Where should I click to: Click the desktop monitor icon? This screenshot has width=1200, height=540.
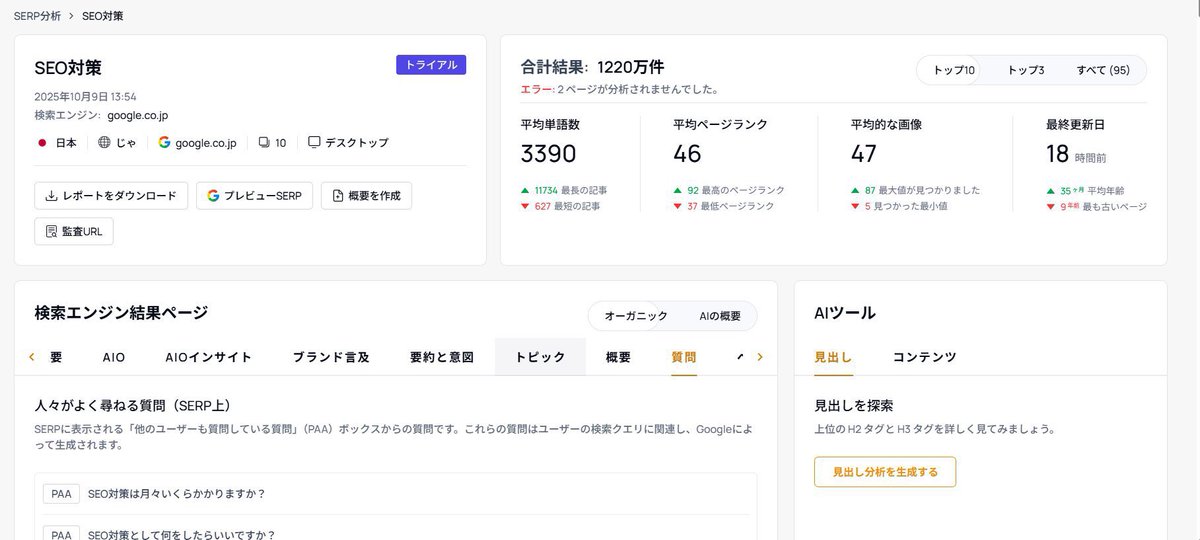(314, 143)
